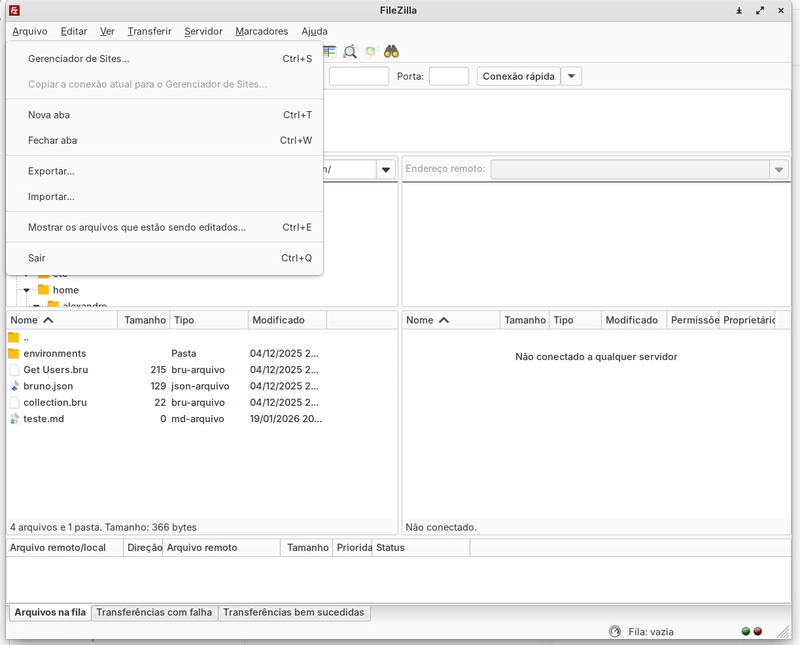Click the directory comparison toolbar icon
The width and height of the screenshot is (800, 645).
coord(330,52)
